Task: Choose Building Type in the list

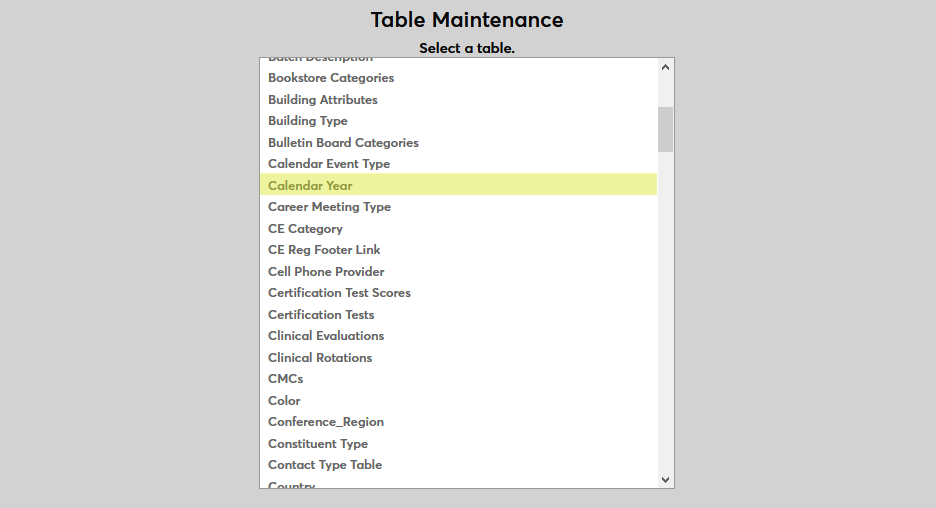Action: (308, 121)
